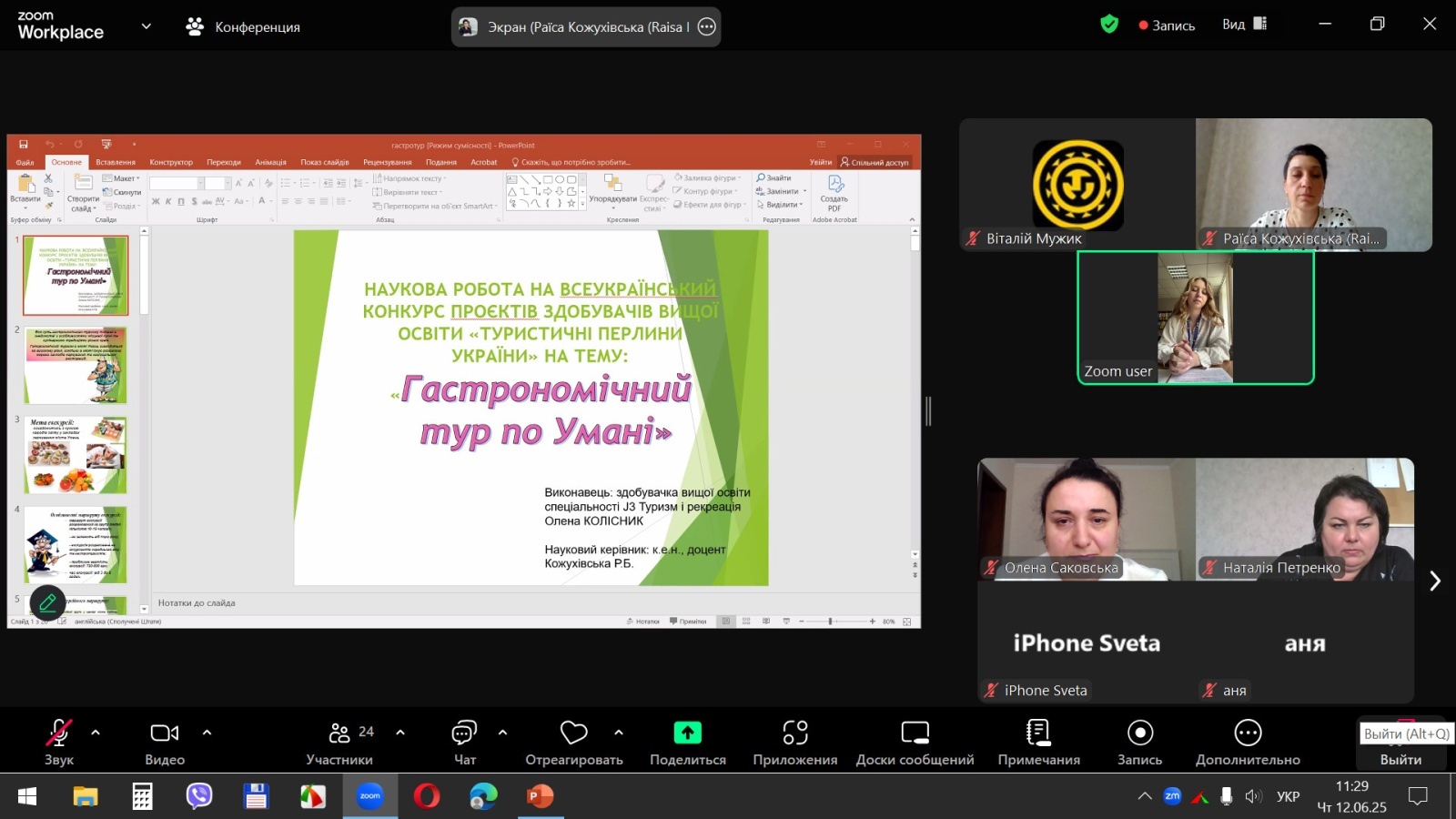Click the Запись record button in toolbar
Viewport: 1456px width, 819px height.
tap(1140, 742)
